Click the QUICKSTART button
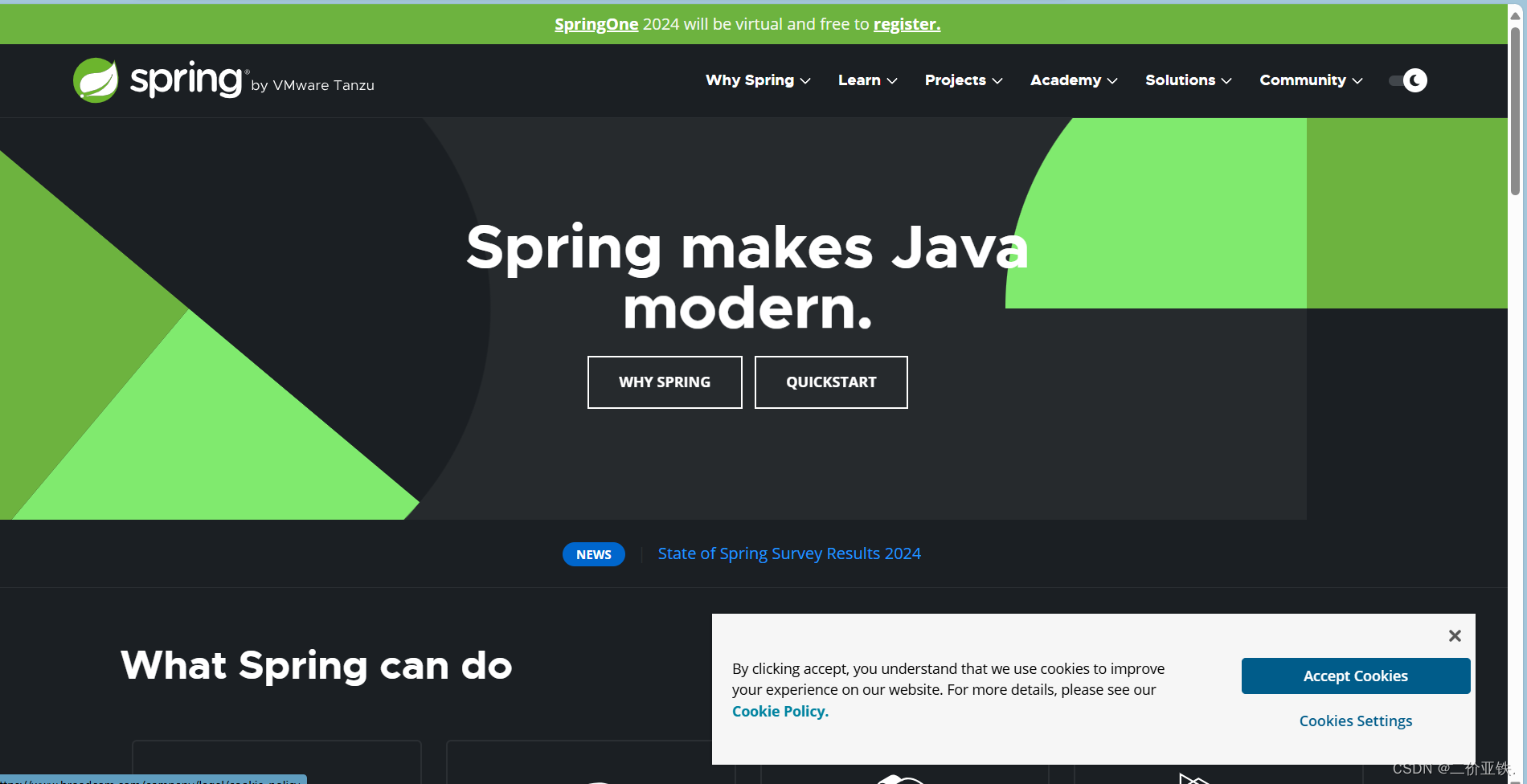This screenshot has height=784, width=1527. pyautogui.click(x=831, y=382)
